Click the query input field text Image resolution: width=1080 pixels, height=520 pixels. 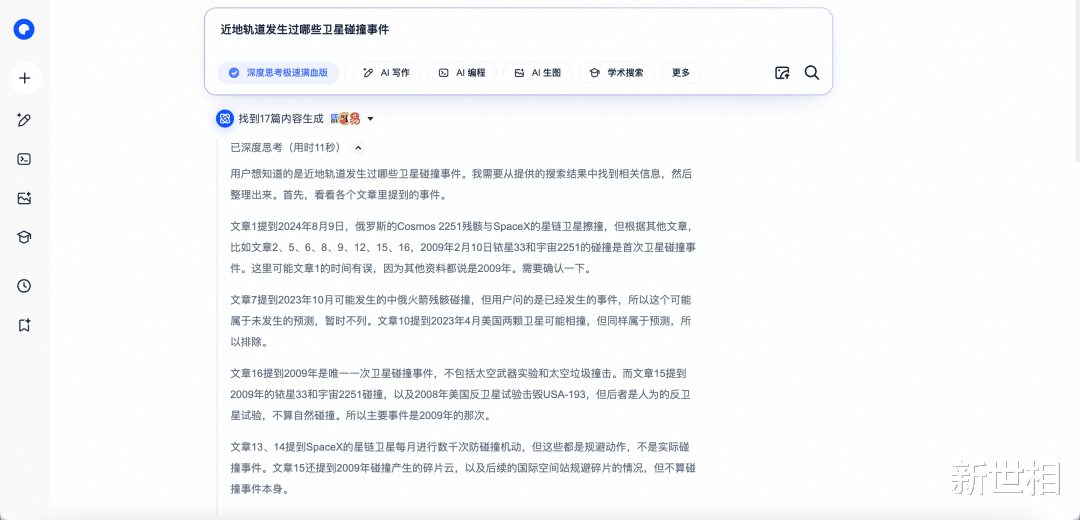(x=304, y=30)
